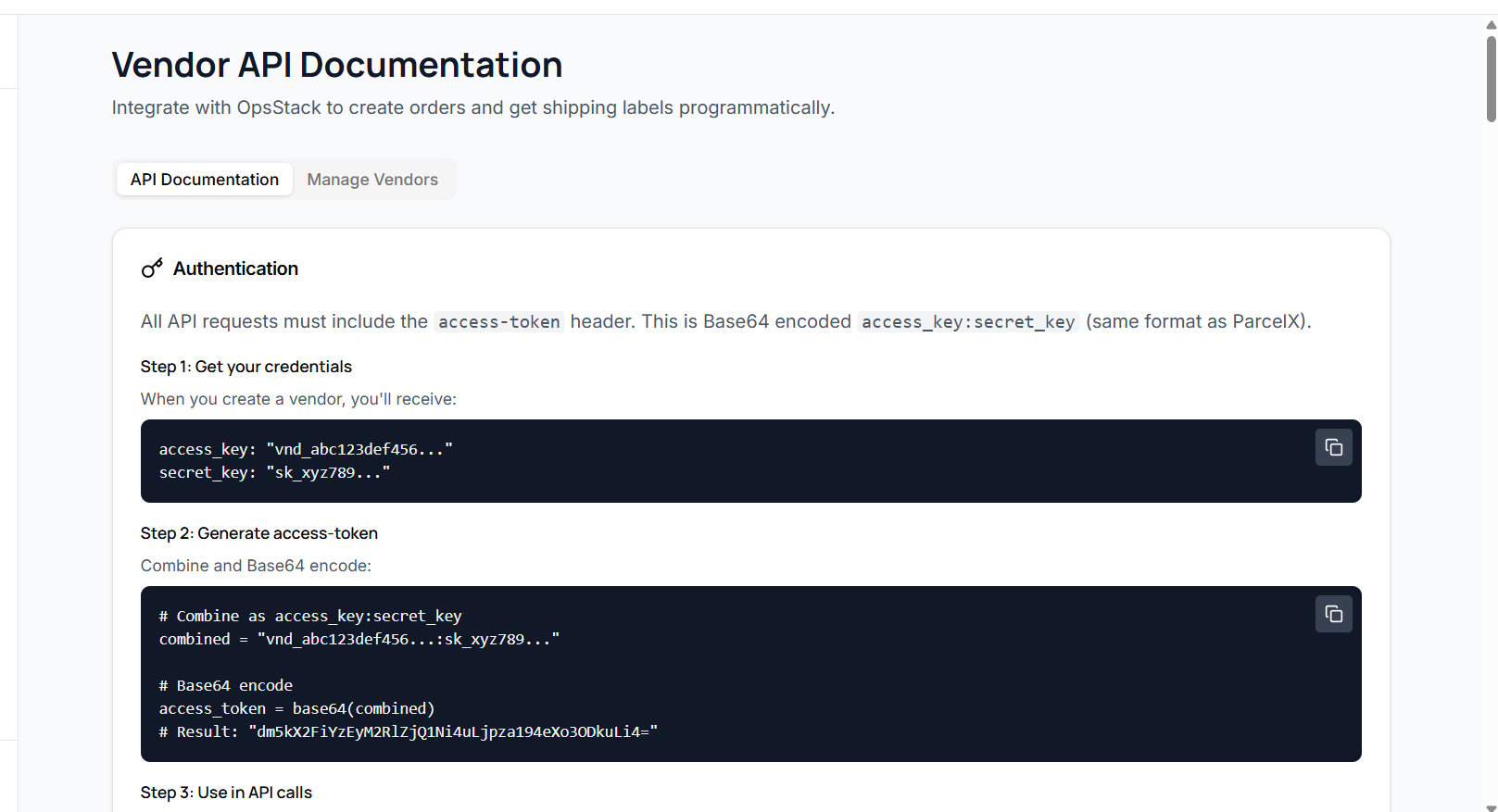Click the Authentication section title
The height and width of the screenshot is (812, 1498).
coord(235,269)
